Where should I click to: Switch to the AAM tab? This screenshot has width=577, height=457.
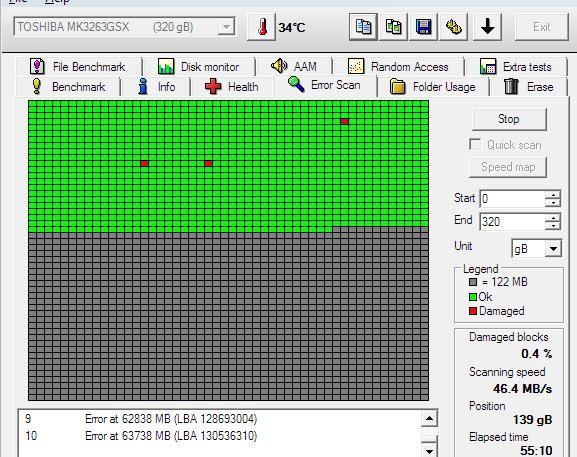(294, 67)
